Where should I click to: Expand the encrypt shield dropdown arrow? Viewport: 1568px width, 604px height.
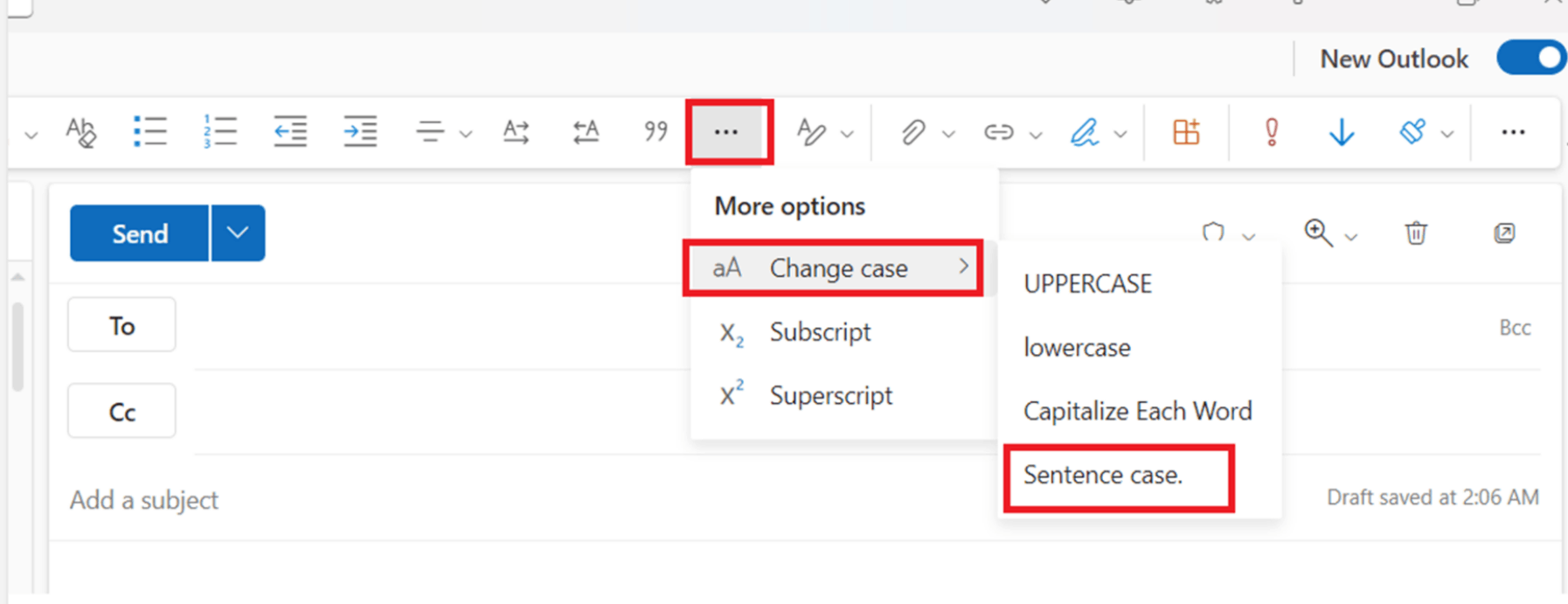click(x=1249, y=237)
